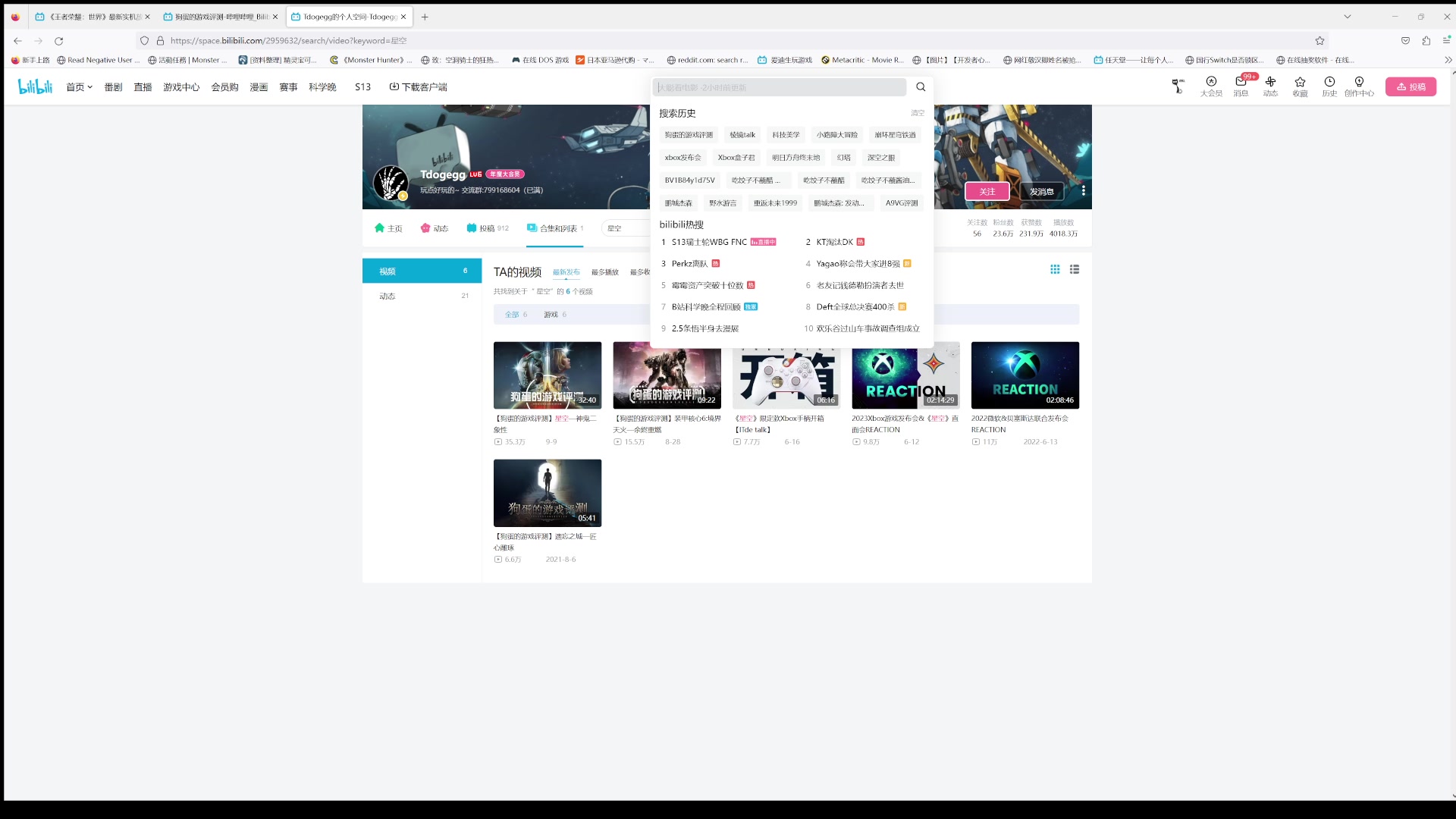The image size is (1456, 819).
Task: Switch to list view layout
Action: coord(1075,269)
